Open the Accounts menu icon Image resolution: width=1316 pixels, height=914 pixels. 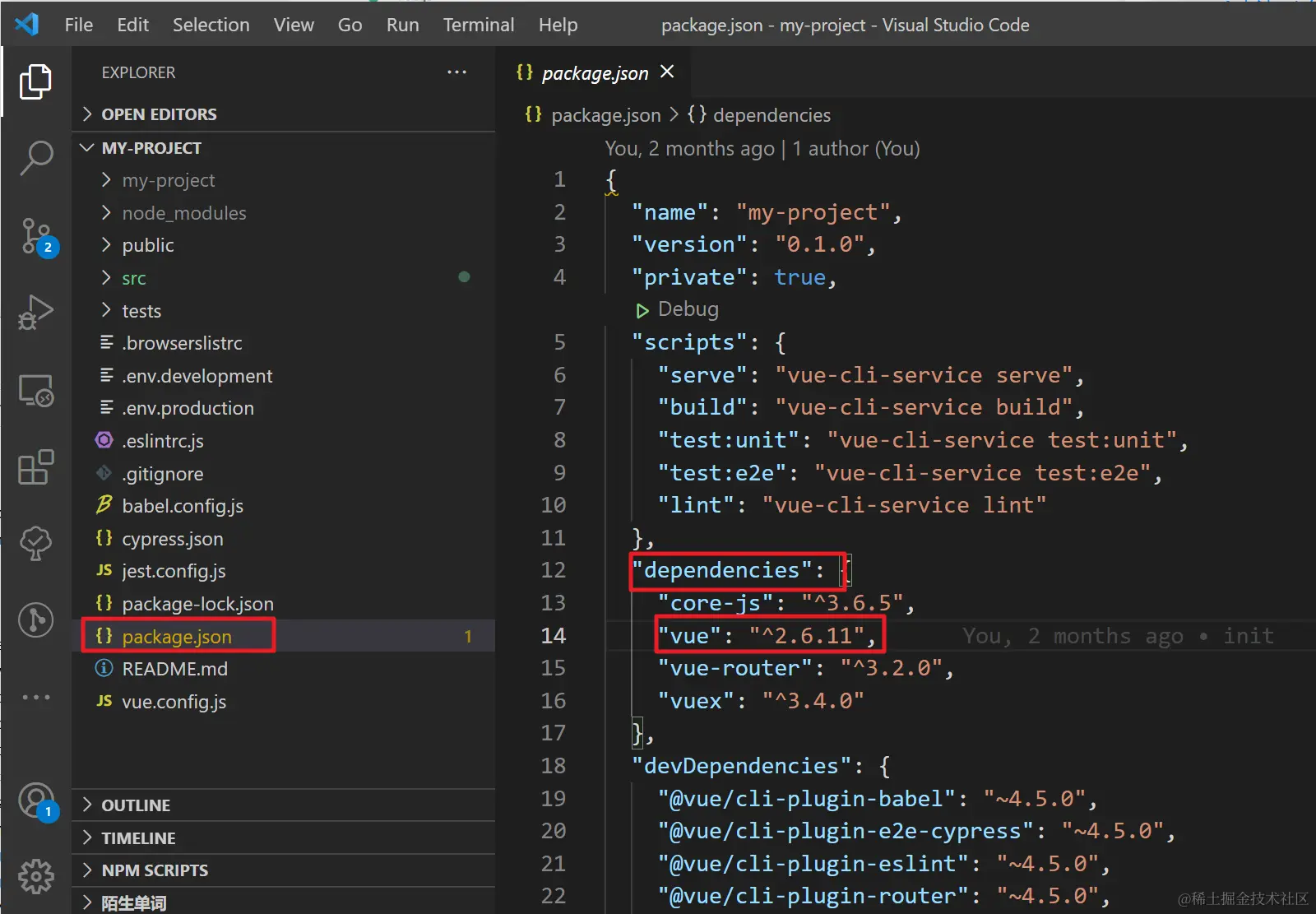[37, 800]
